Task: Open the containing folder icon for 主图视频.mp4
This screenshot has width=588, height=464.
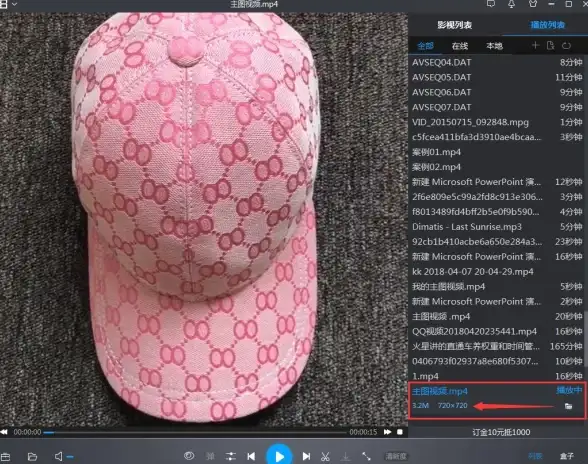Action: 568,406
